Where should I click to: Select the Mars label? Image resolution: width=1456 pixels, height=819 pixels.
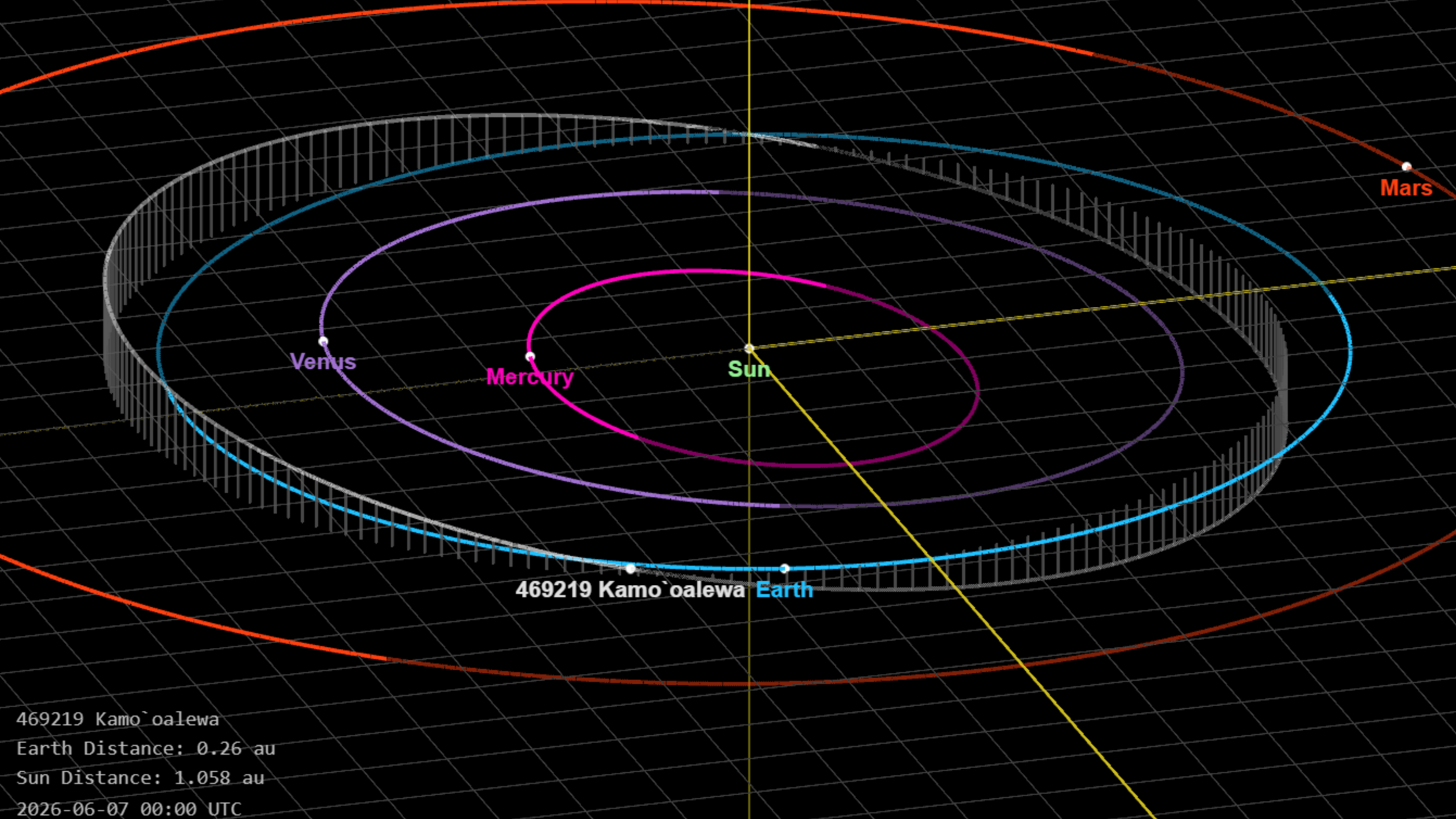point(1406,188)
